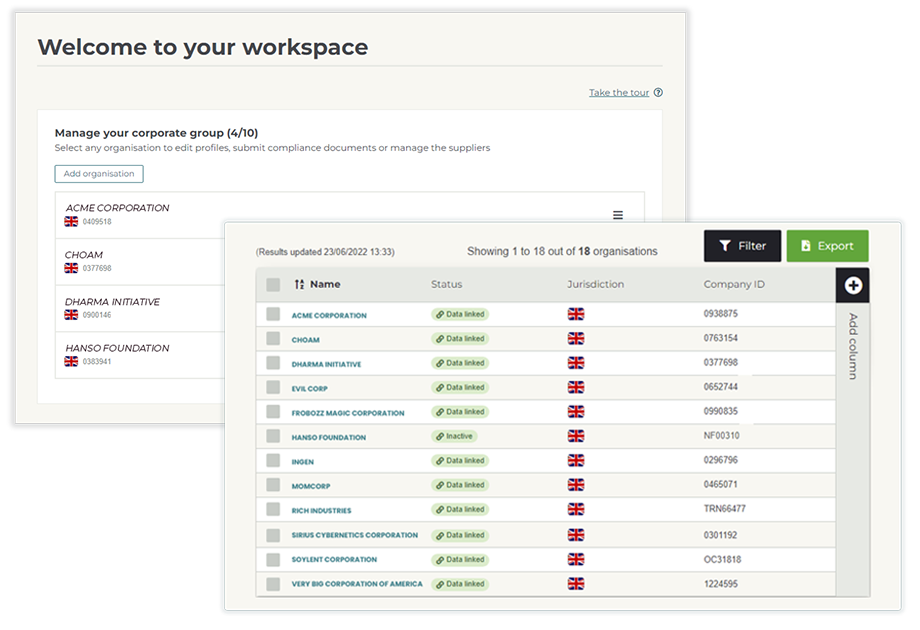
Task: Open the Filter button
Action: 742,246
